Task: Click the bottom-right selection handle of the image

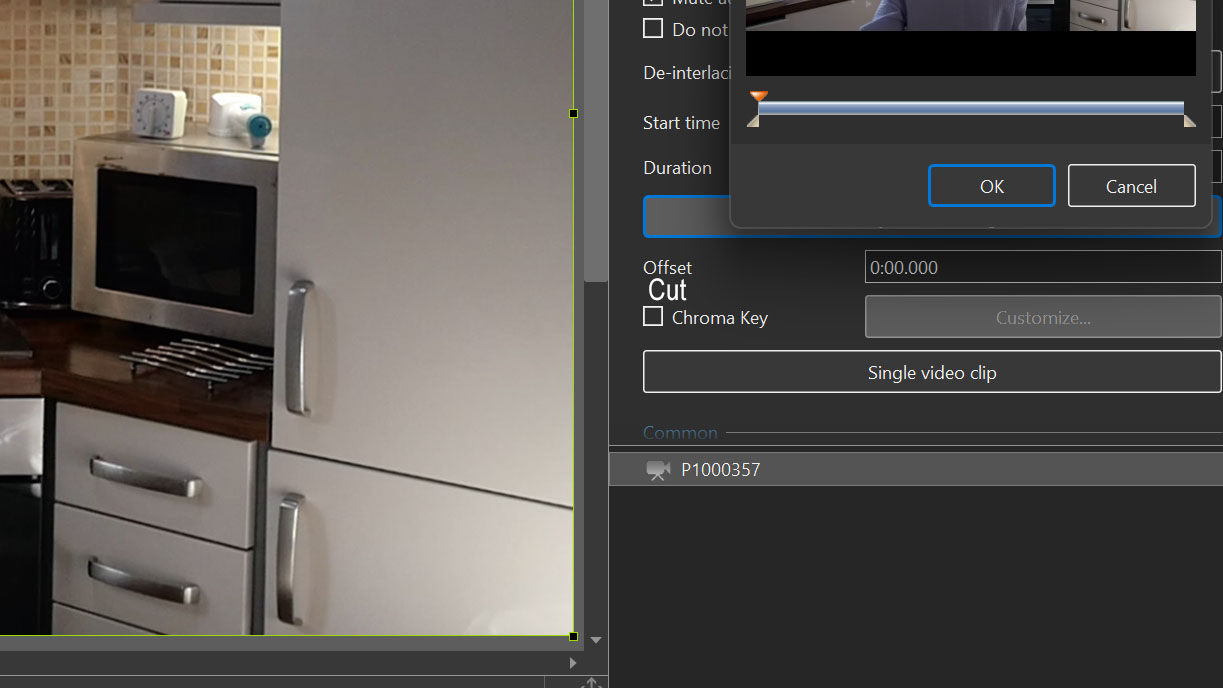Action: click(573, 636)
